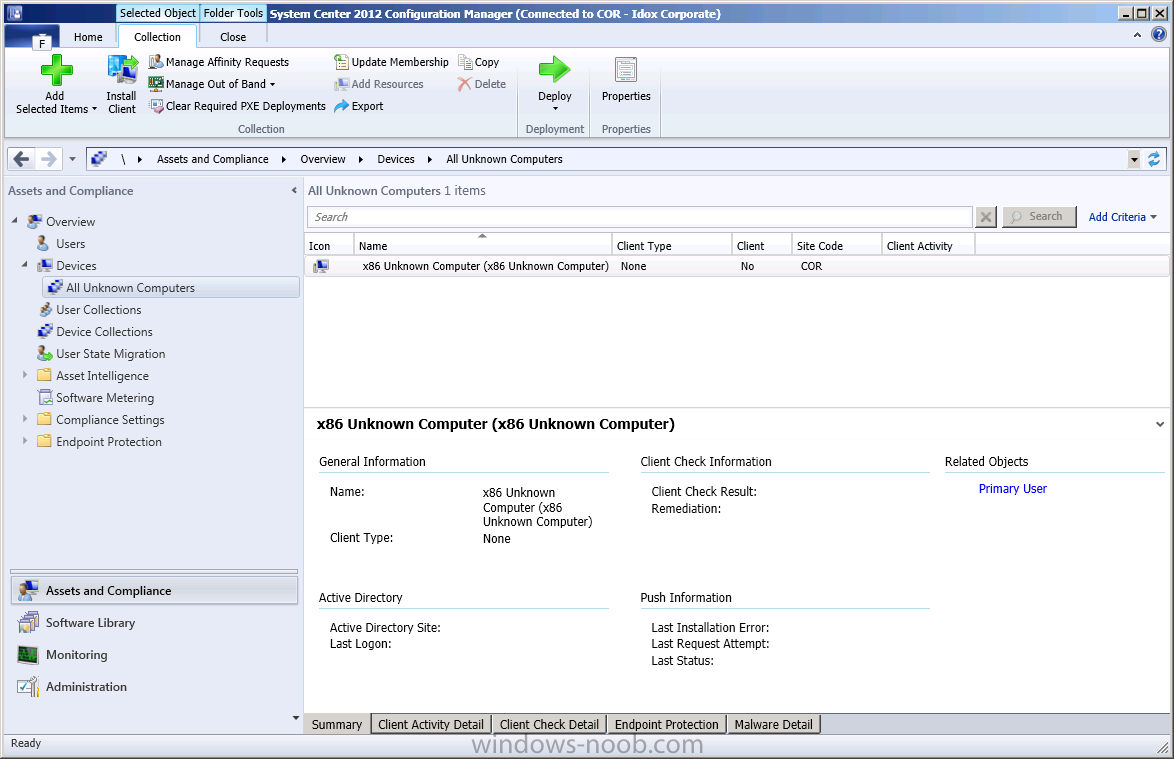
Task: Click the Search button
Action: click(1039, 216)
